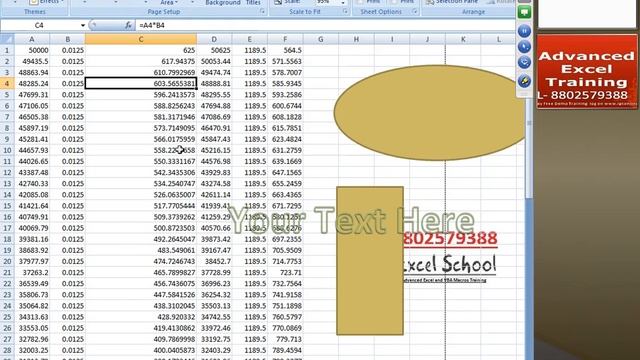Open the Name Box dropdown arrow
The width and height of the screenshot is (640, 360).
pyautogui.click(x=83, y=25)
